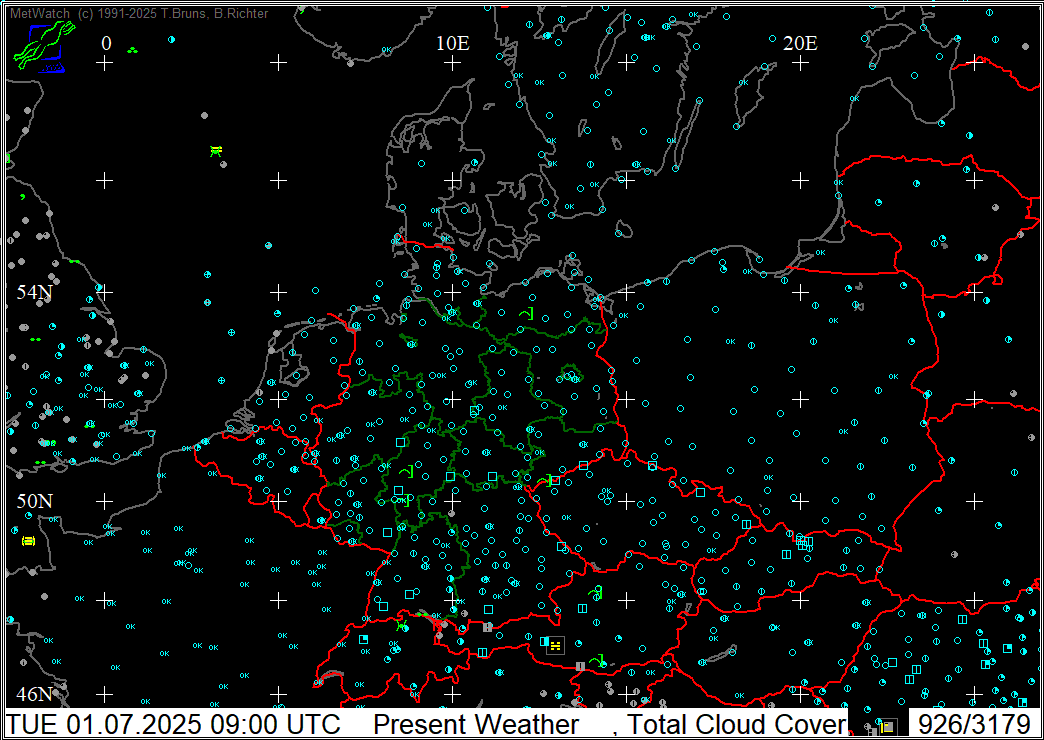Click the cyan square cluster in southern Poland
The height and width of the screenshot is (740, 1044).
point(804,542)
